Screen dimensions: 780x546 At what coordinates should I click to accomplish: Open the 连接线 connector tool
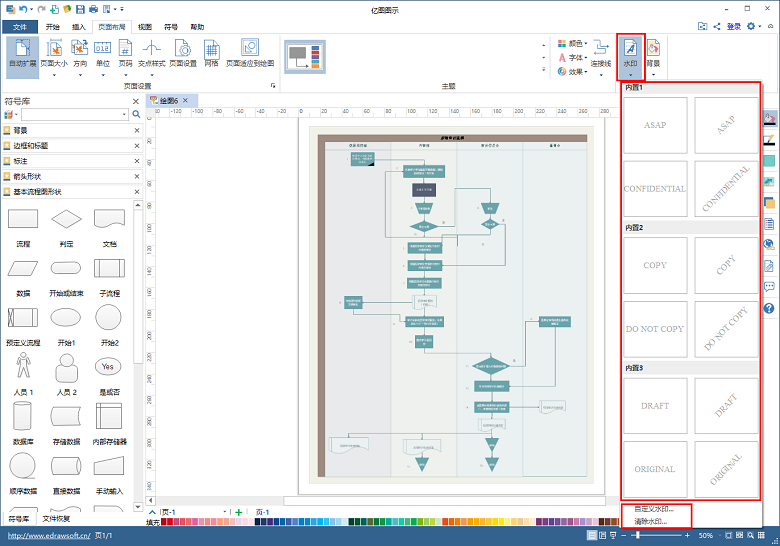point(600,56)
